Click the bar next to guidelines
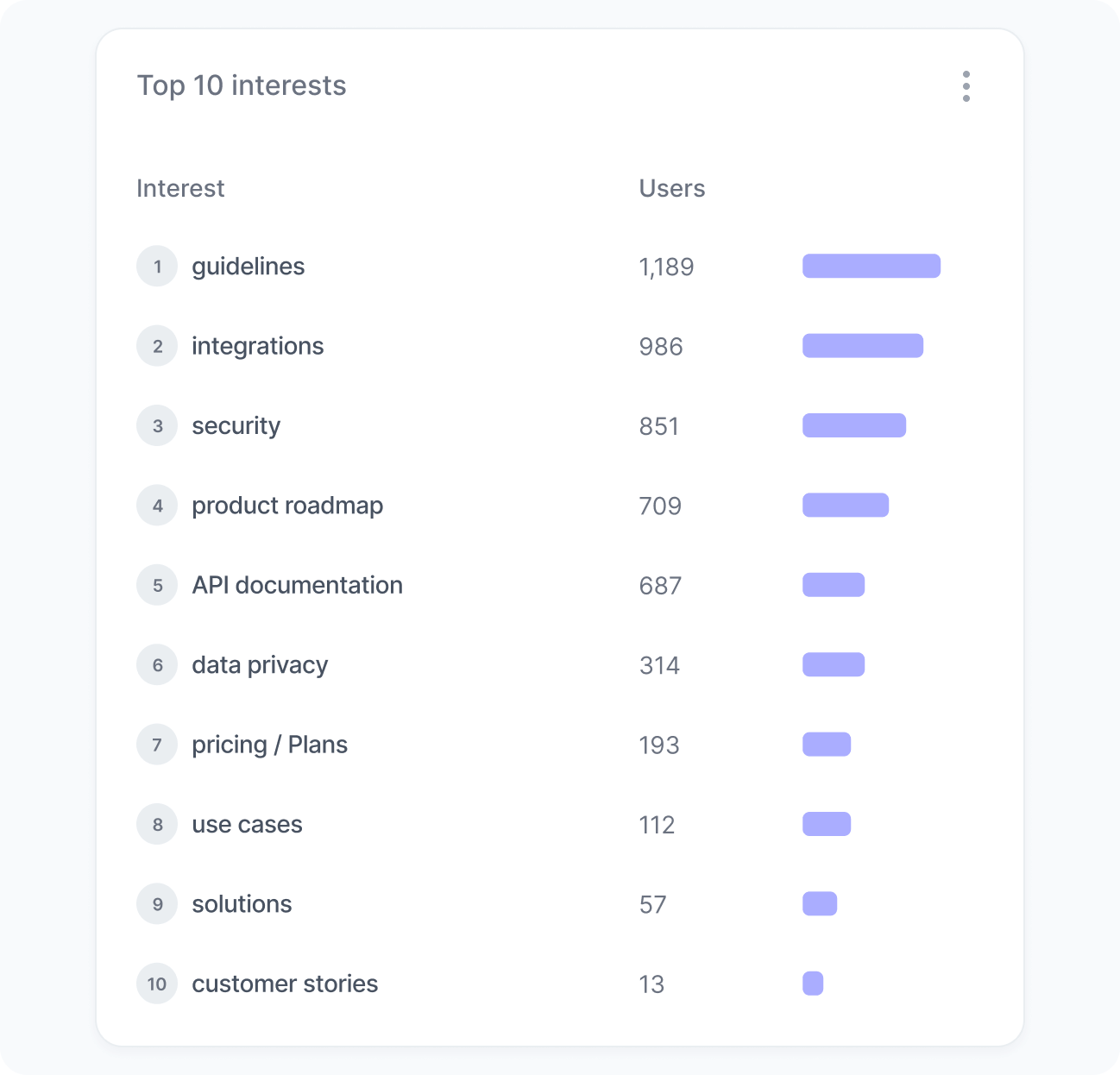 click(871, 266)
